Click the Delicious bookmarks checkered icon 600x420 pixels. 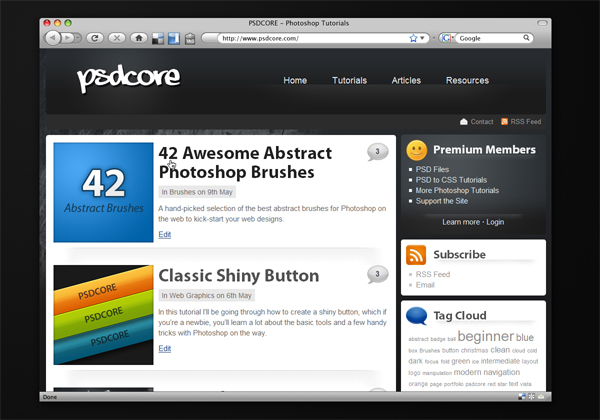coord(158,38)
